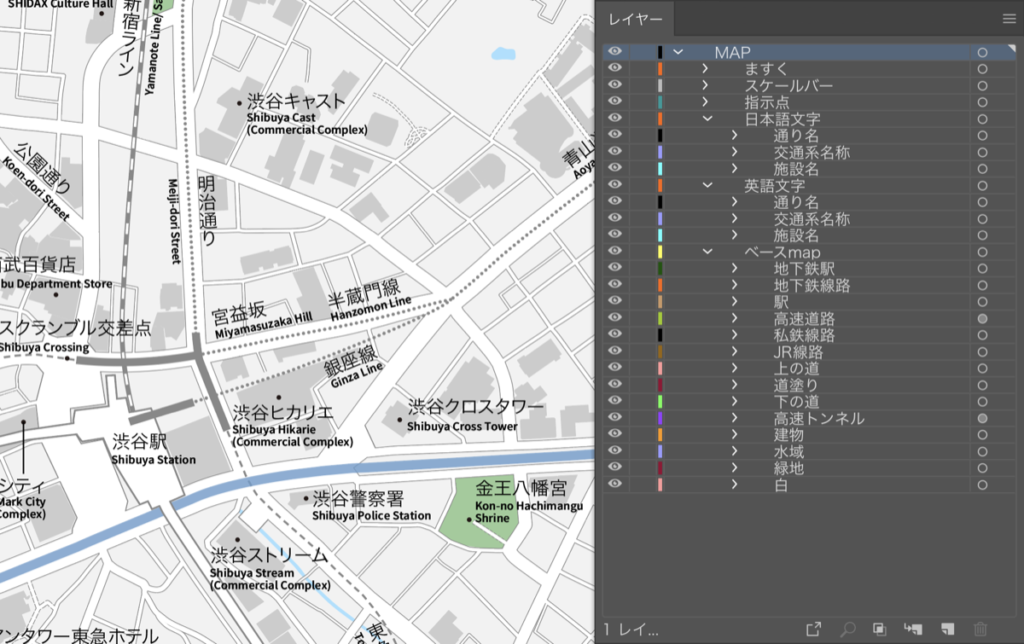
Task: Click the Make/Release Clipping Mask icon
Action: coord(880,629)
